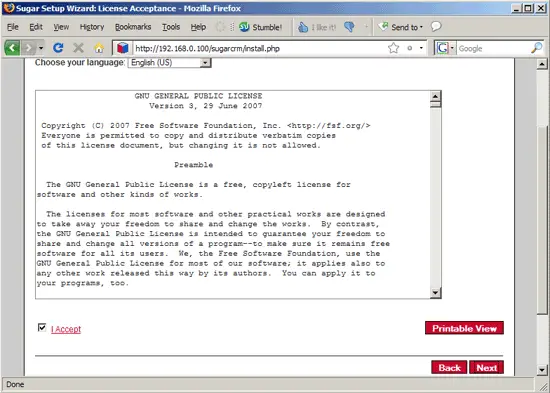Click the 'Choose your language:' label
Viewport: 550px width, 393px height.
[x=80, y=62]
